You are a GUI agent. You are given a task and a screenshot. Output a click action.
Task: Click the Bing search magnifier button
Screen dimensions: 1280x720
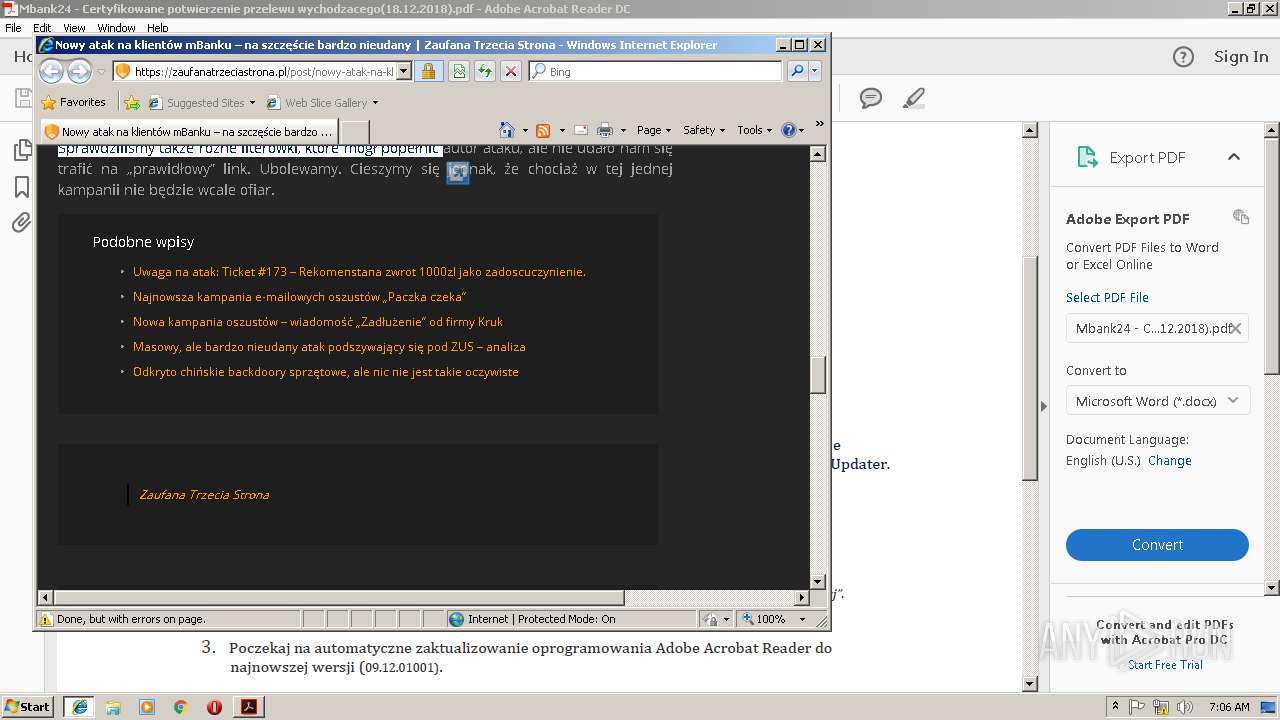point(797,71)
